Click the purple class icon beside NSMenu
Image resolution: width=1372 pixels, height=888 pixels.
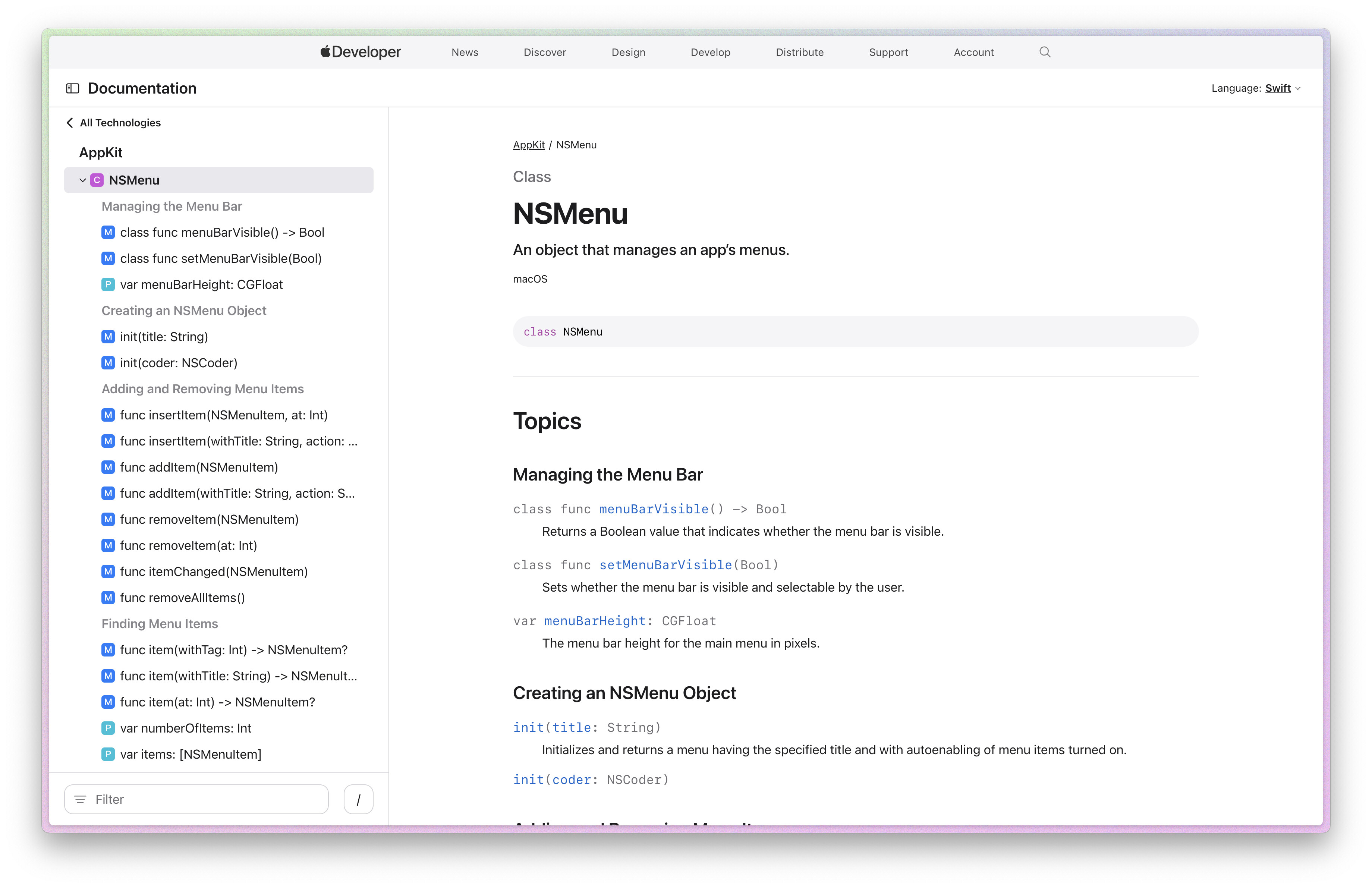pos(97,180)
